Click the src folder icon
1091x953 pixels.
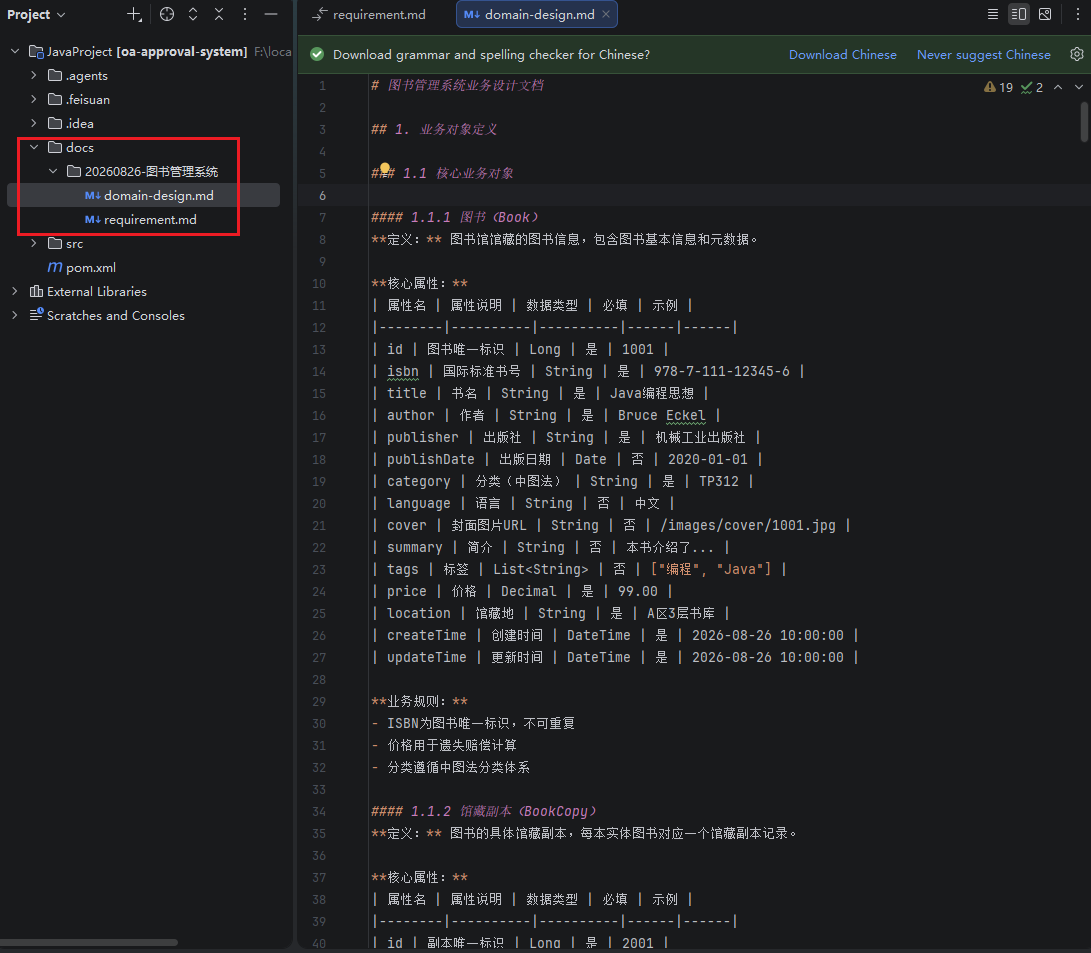point(55,243)
